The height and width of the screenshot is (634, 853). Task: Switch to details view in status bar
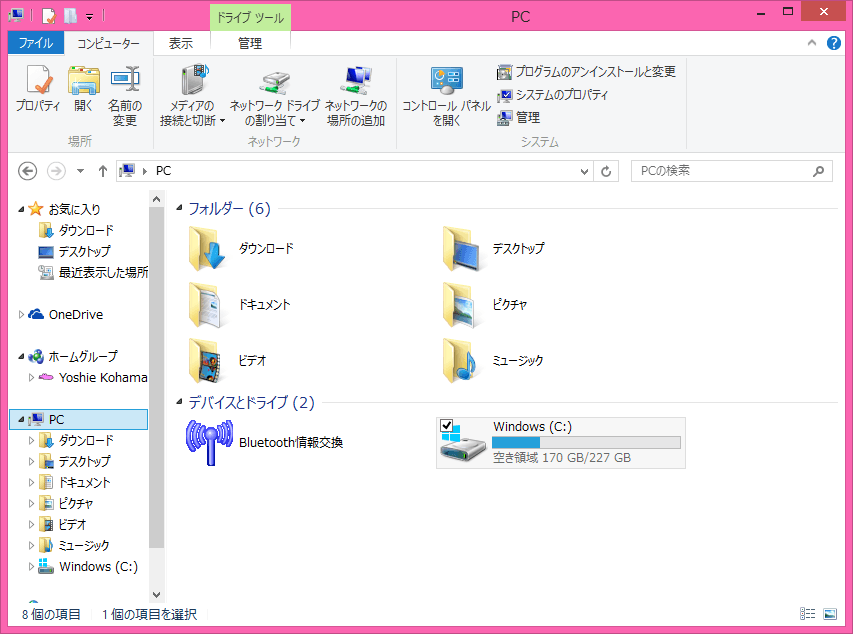[x=808, y=614]
